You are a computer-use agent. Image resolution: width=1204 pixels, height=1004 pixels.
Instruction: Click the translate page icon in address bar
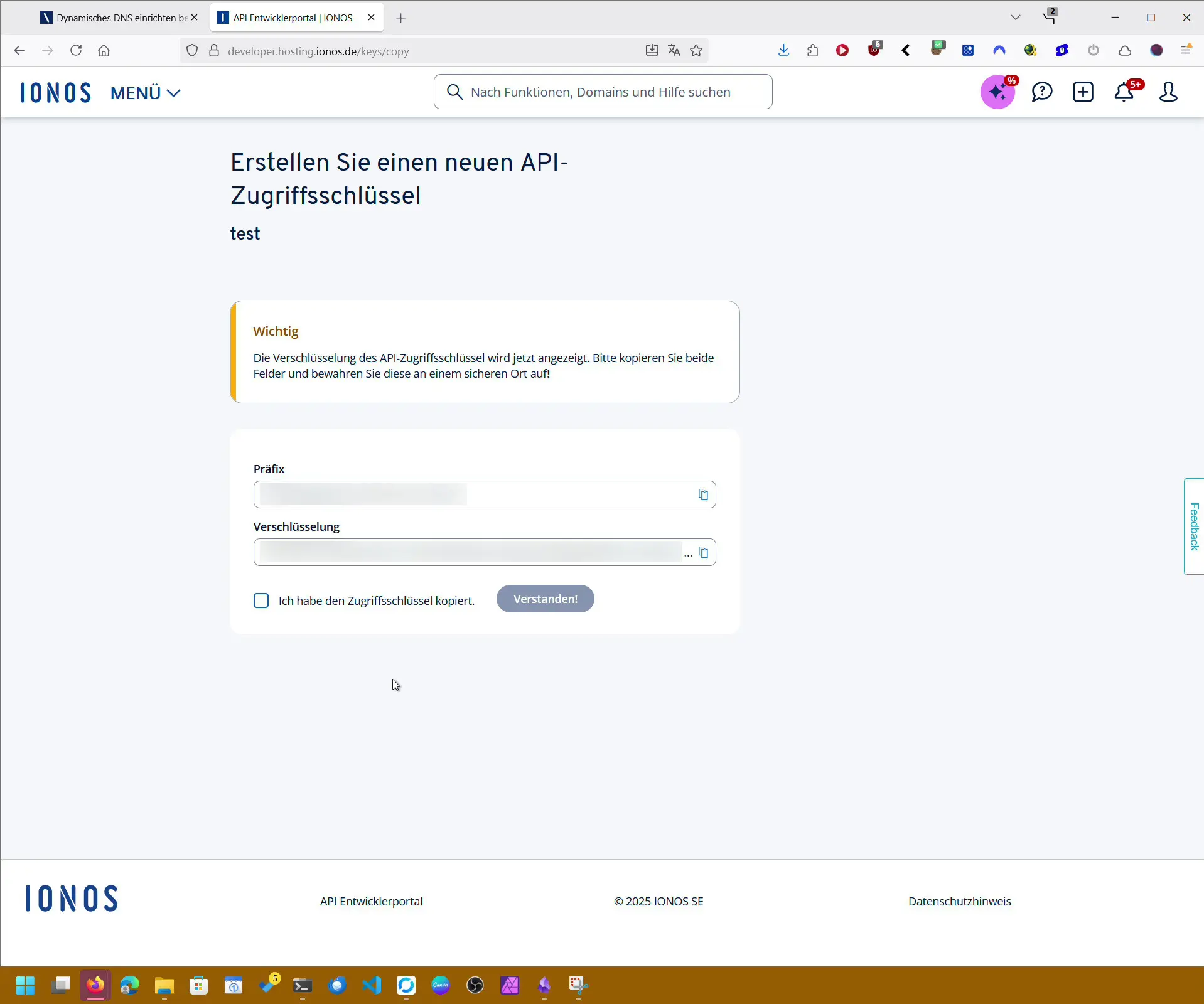[x=674, y=51]
